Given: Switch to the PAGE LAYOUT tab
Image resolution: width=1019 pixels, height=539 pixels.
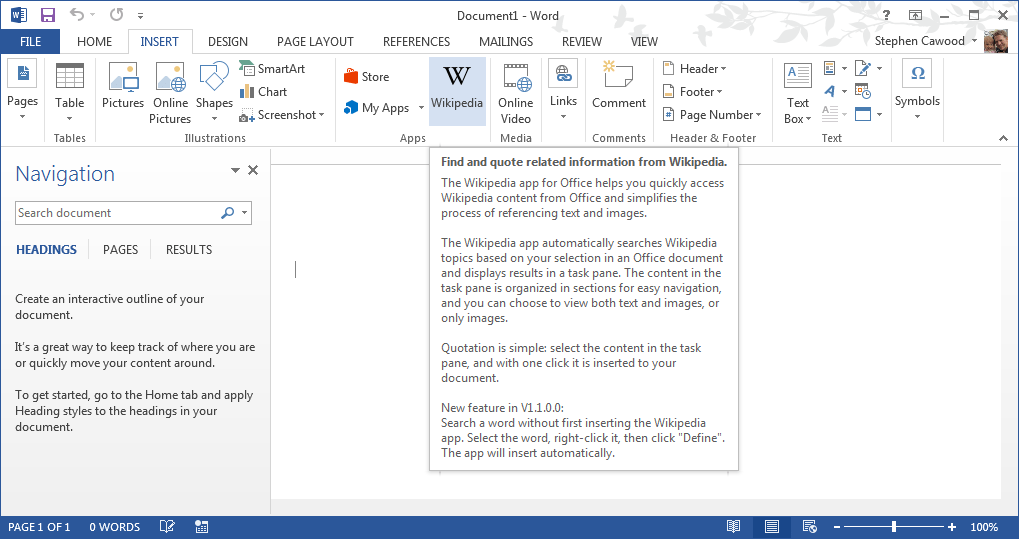Looking at the screenshot, I should point(315,42).
